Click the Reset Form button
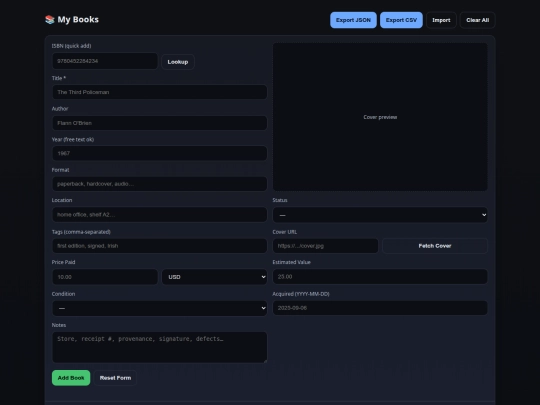 [x=115, y=378]
